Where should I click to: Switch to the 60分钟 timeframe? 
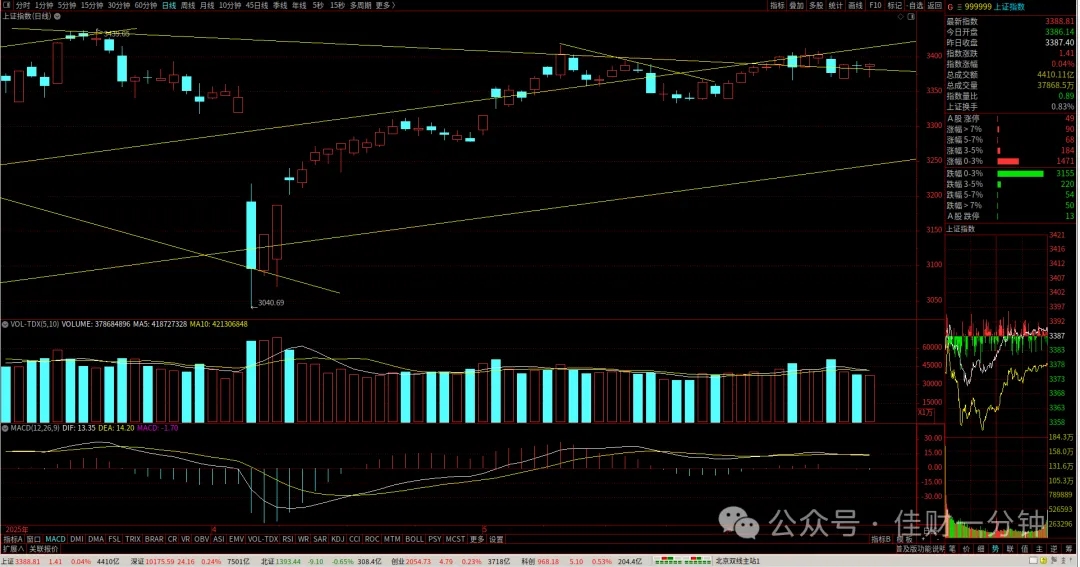pos(145,5)
